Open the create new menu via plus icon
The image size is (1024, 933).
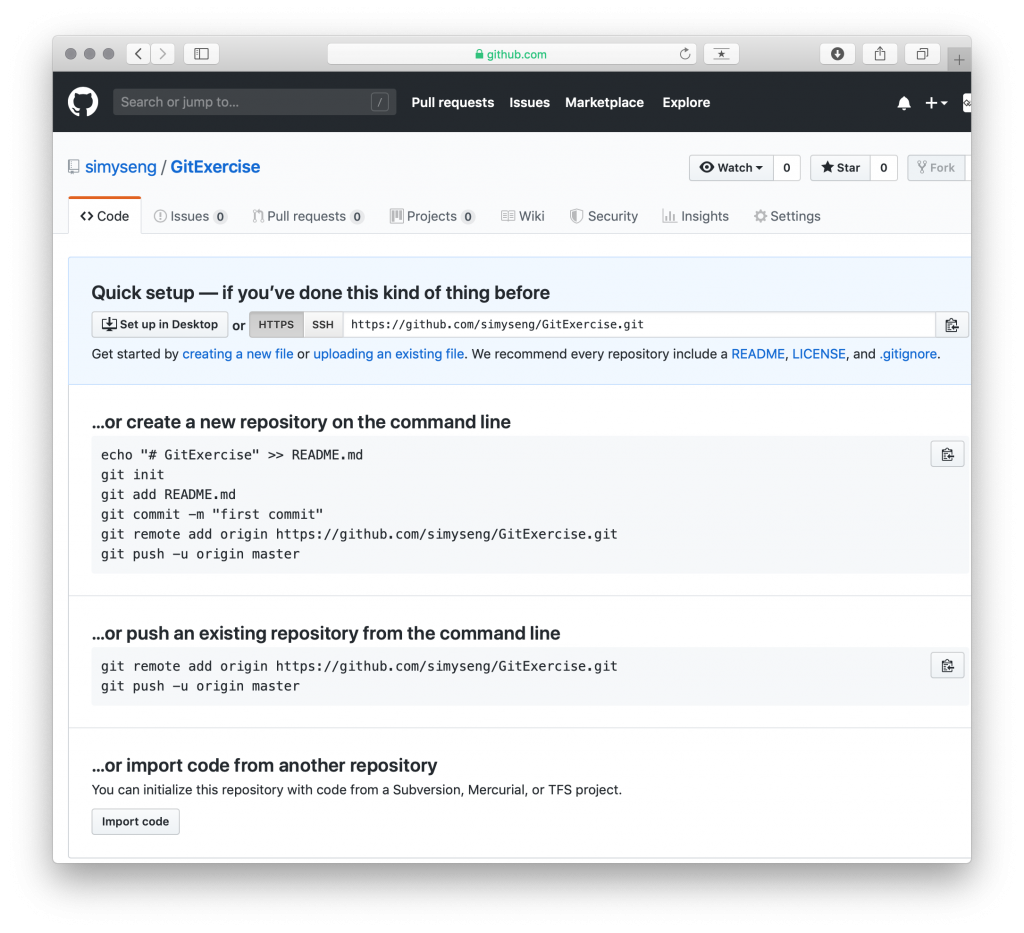(x=936, y=102)
